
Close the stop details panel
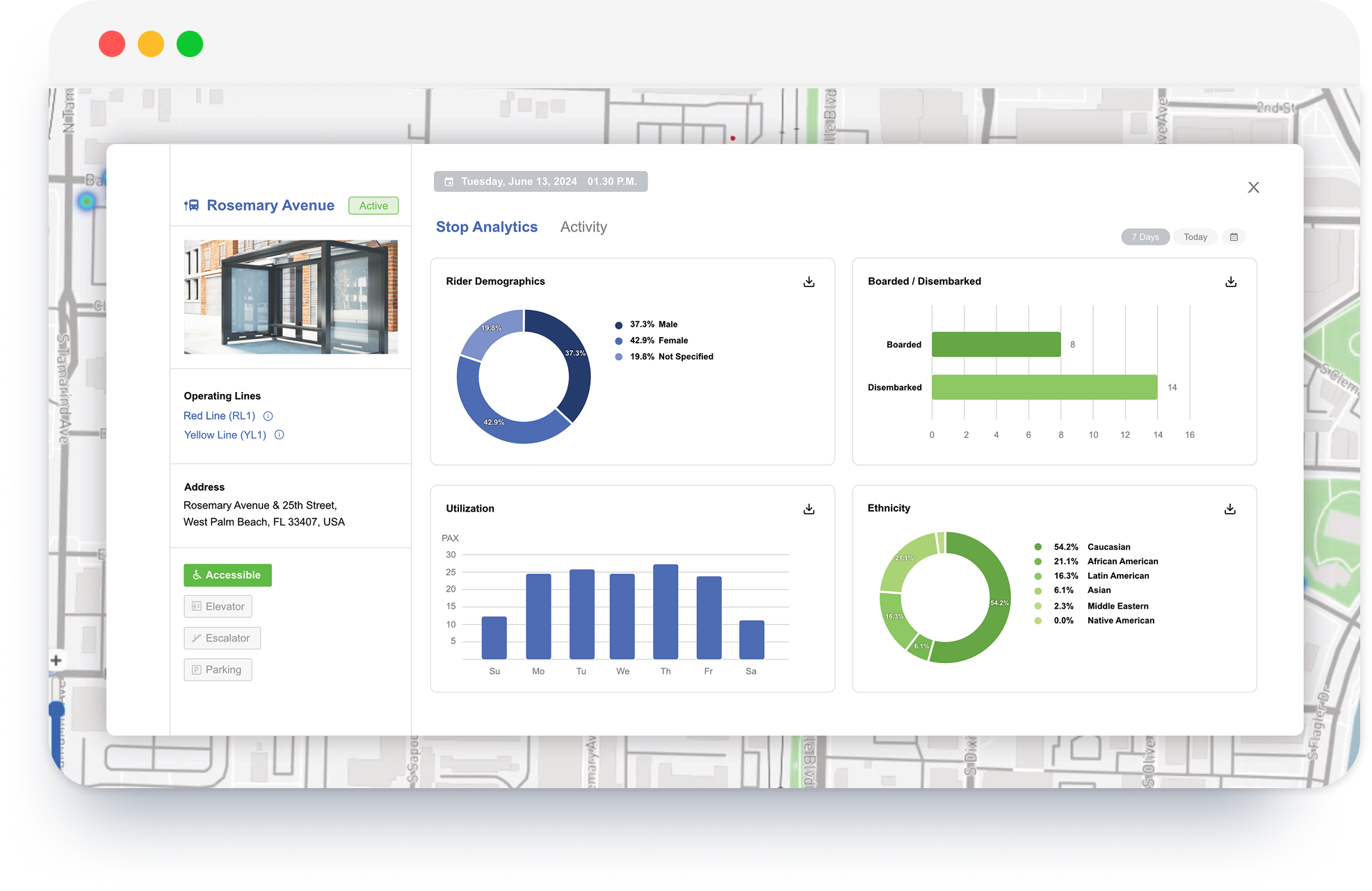(x=1253, y=188)
